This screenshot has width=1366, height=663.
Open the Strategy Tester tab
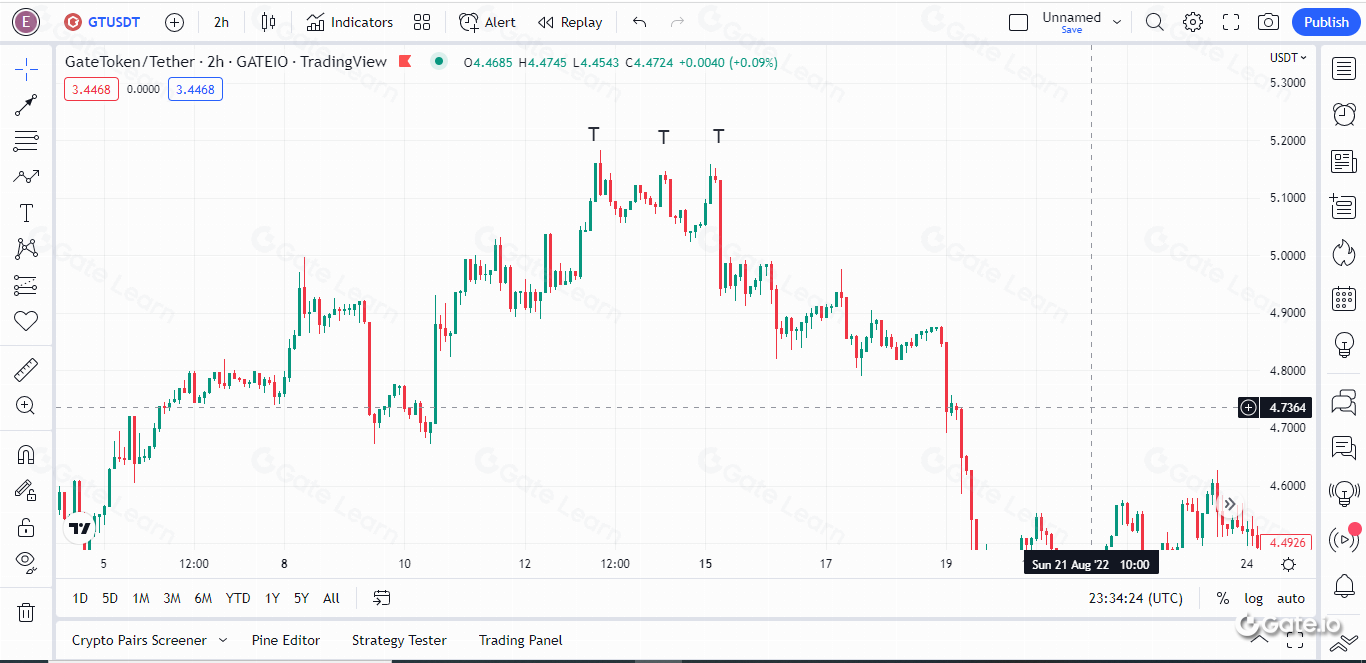pyautogui.click(x=399, y=639)
